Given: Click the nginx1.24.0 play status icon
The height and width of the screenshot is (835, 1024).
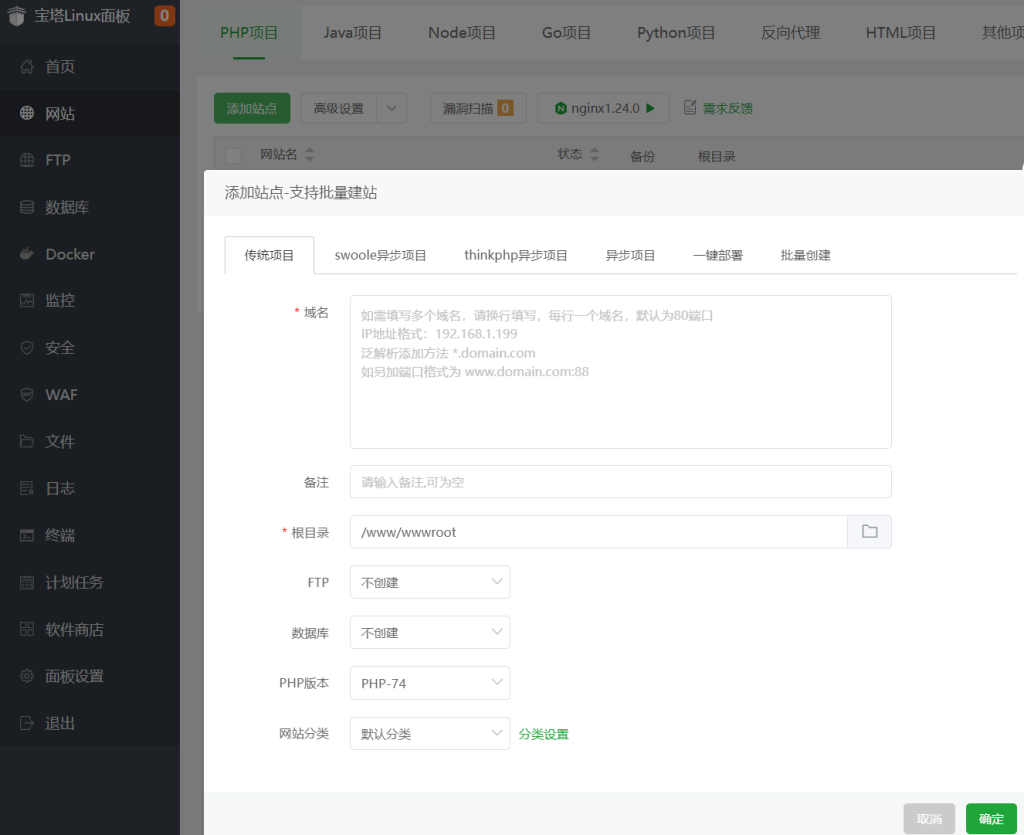Looking at the screenshot, I should [650, 108].
